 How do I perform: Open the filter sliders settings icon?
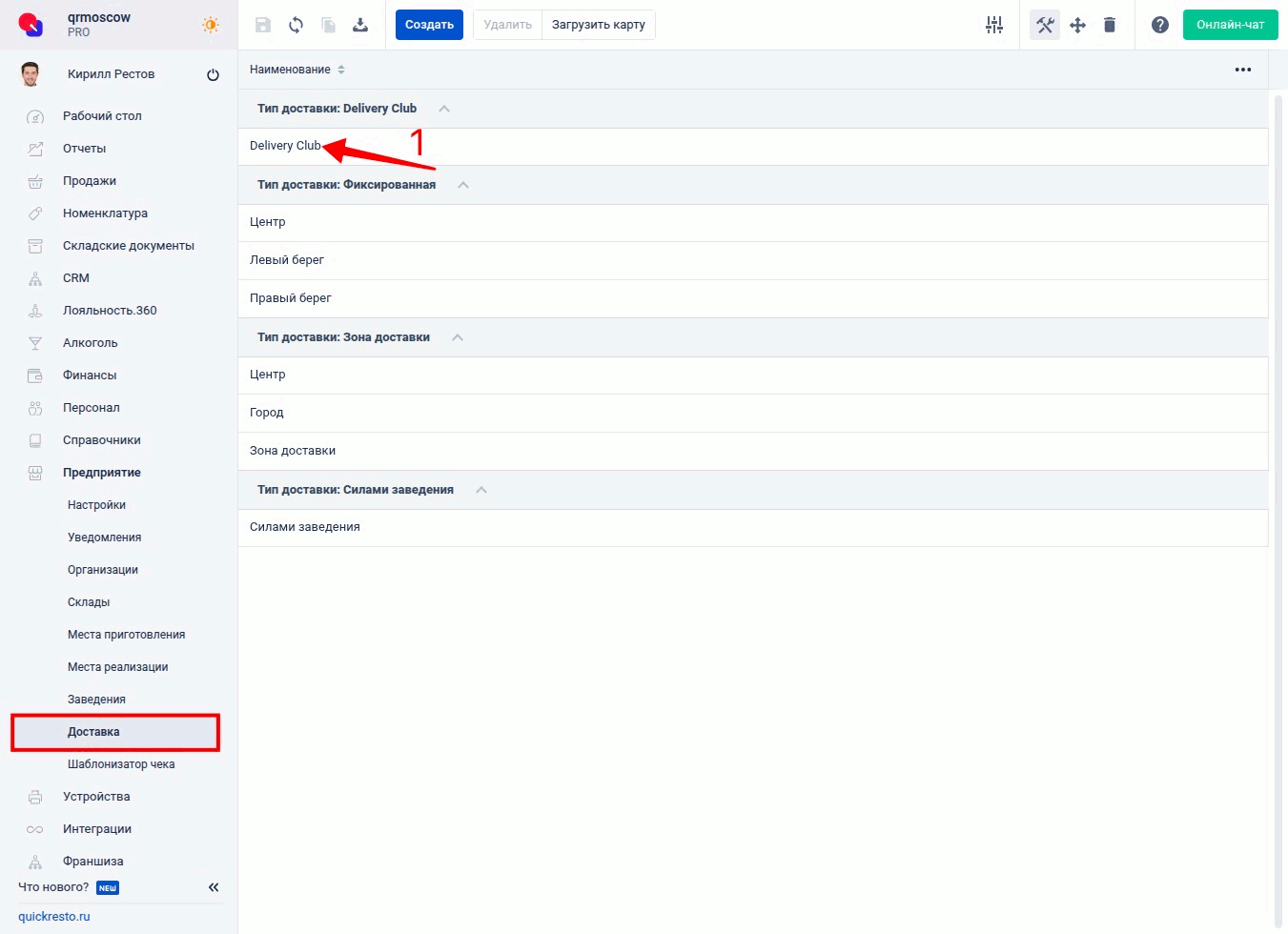[x=994, y=25]
